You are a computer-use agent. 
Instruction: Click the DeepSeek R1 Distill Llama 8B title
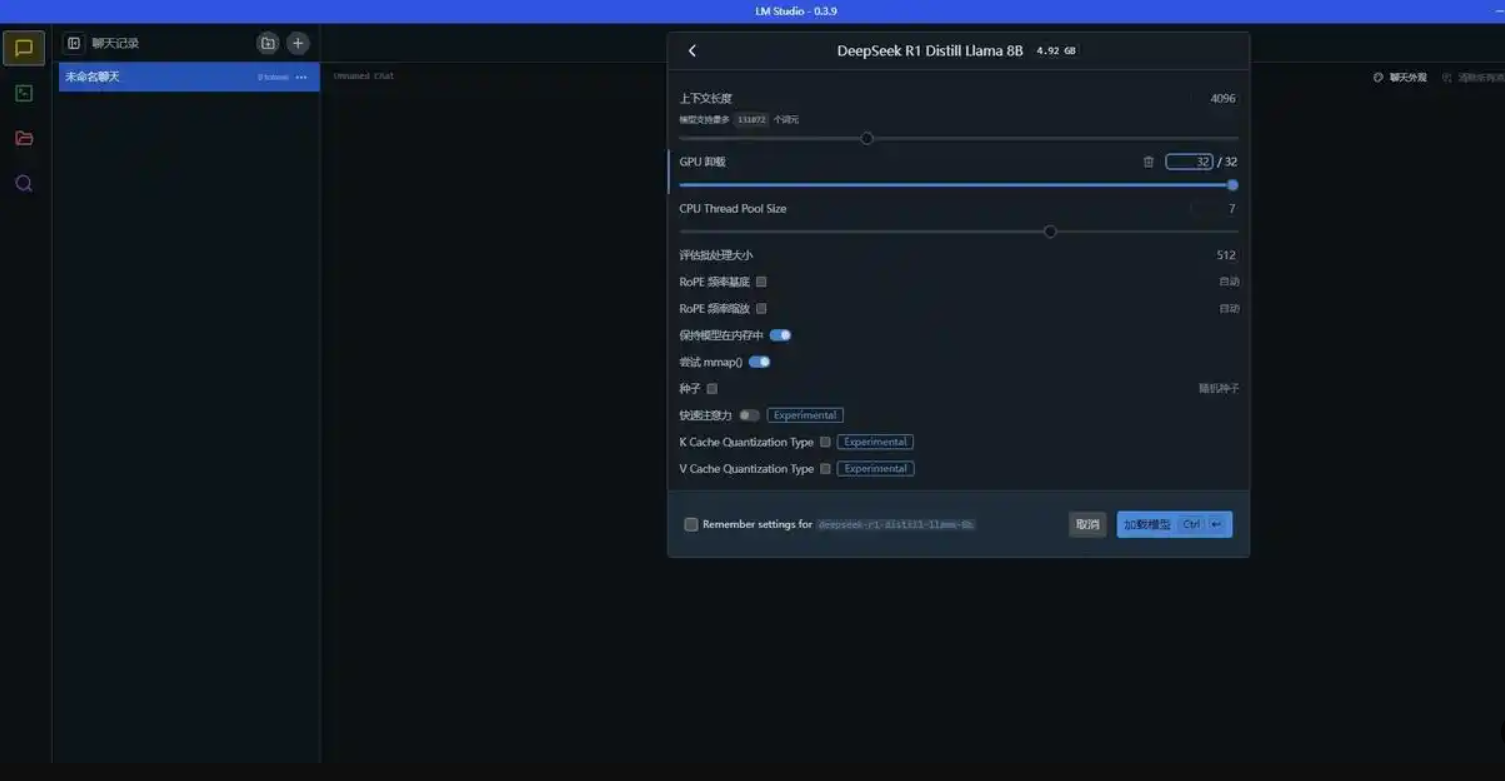click(930, 51)
